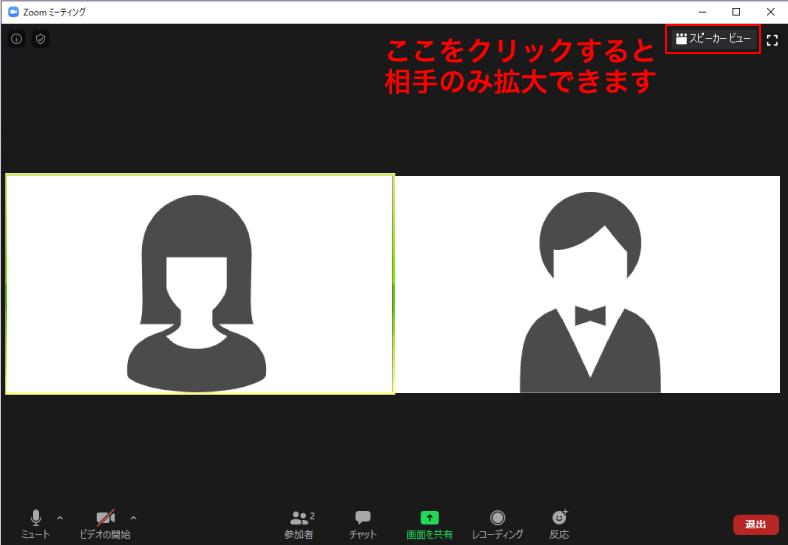
Task: Open the Chat panel
Action: pos(363,522)
